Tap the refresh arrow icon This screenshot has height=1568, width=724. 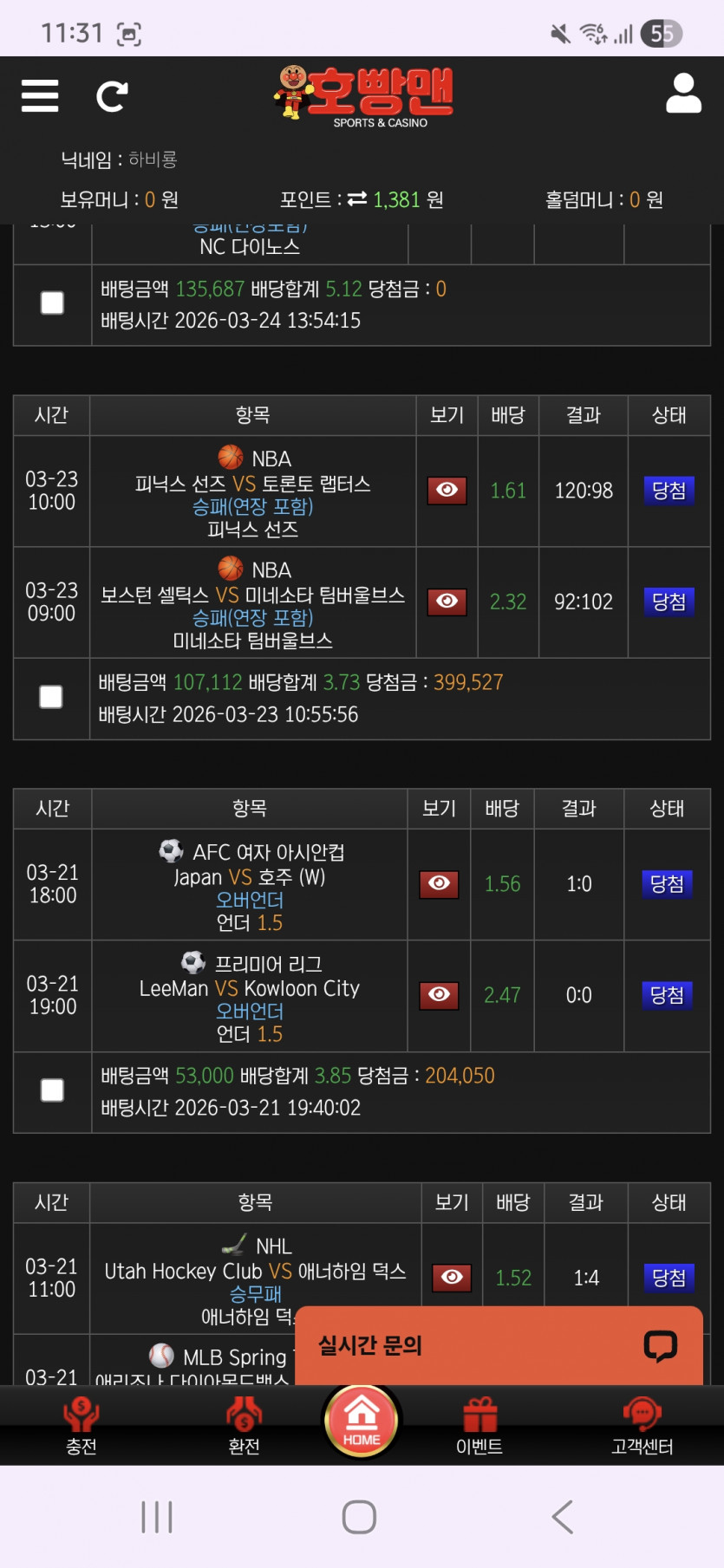[x=112, y=96]
